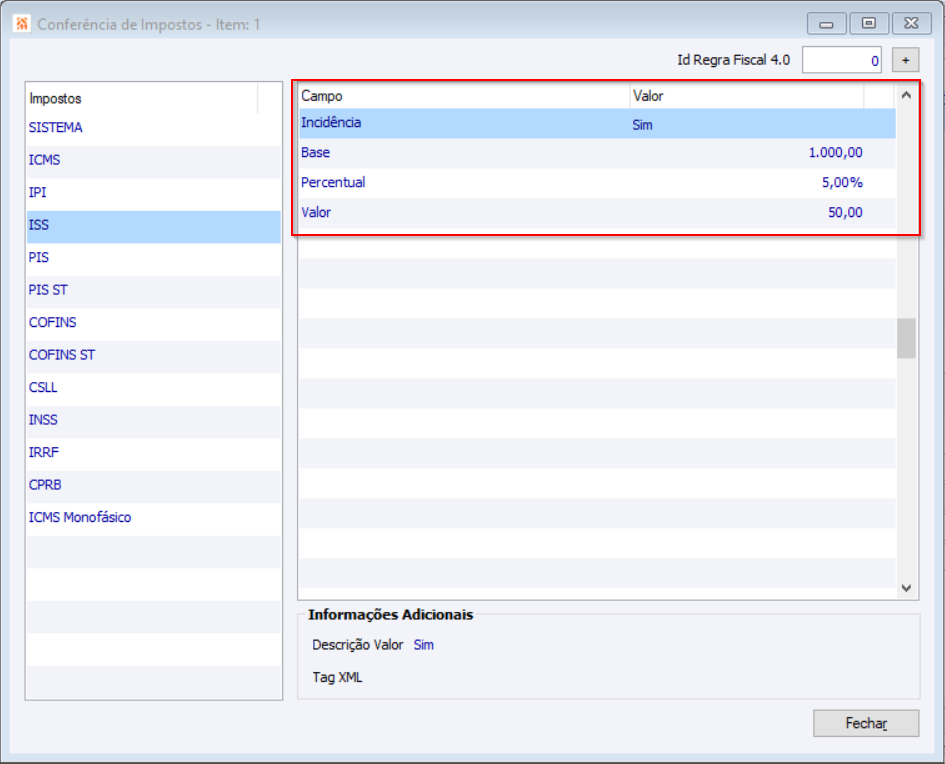The width and height of the screenshot is (945, 764).
Task: Select the SISTEMA entry
Action: (x=56, y=128)
